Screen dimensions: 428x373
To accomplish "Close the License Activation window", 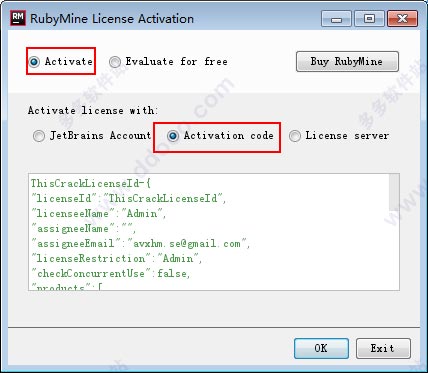I will (402, 19).
